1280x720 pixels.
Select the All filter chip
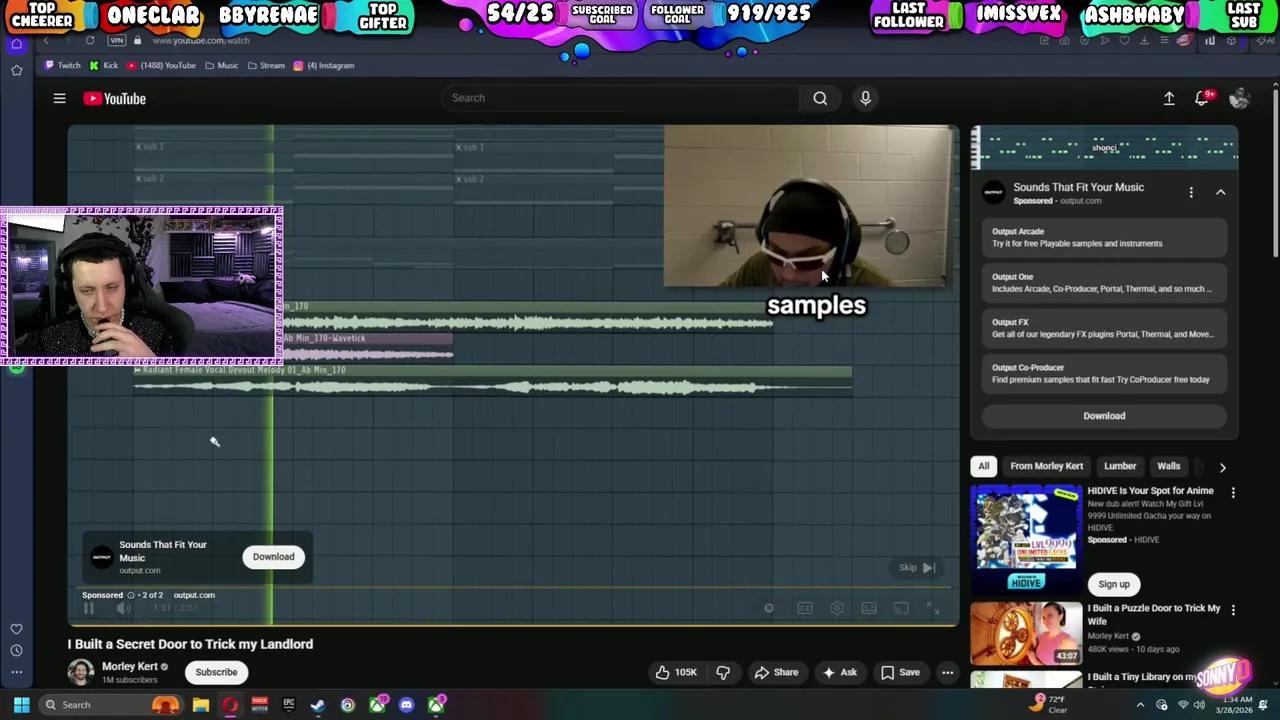coord(983,466)
